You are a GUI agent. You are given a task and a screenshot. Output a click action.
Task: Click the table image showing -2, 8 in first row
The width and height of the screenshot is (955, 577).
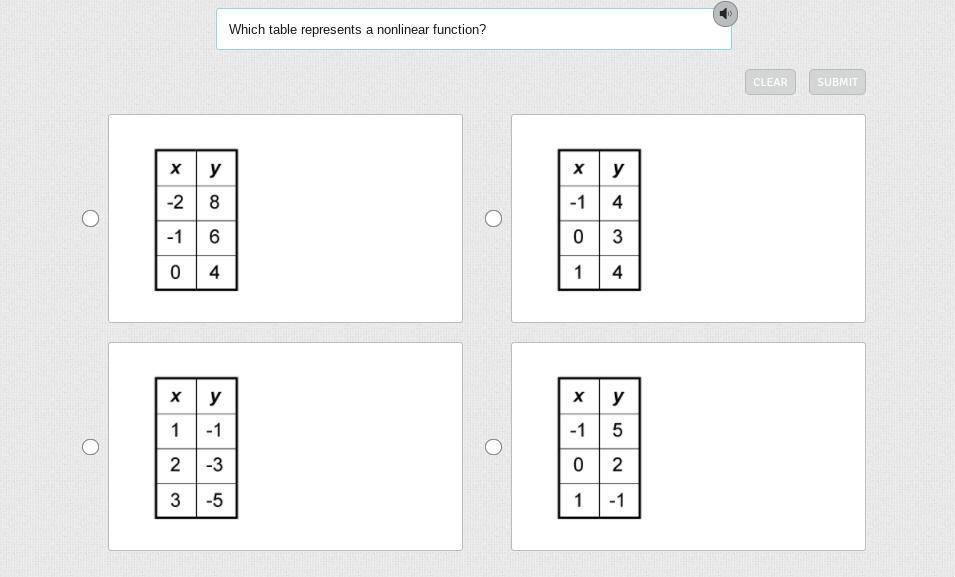pyautogui.click(x=196, y=220)
